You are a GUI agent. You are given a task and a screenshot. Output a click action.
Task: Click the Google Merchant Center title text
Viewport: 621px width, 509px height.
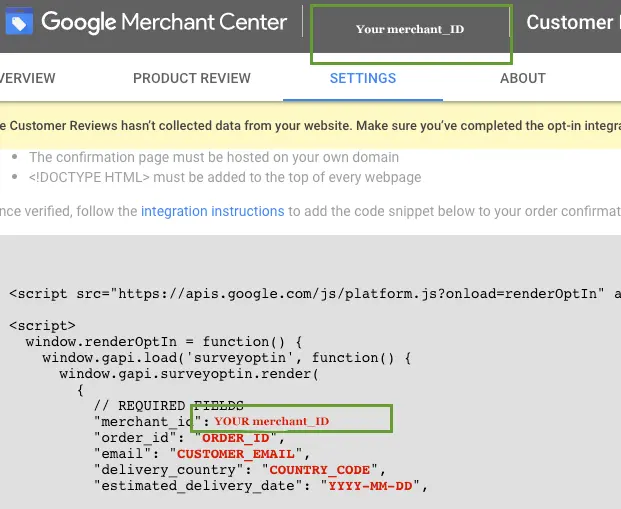pos(164,22)
